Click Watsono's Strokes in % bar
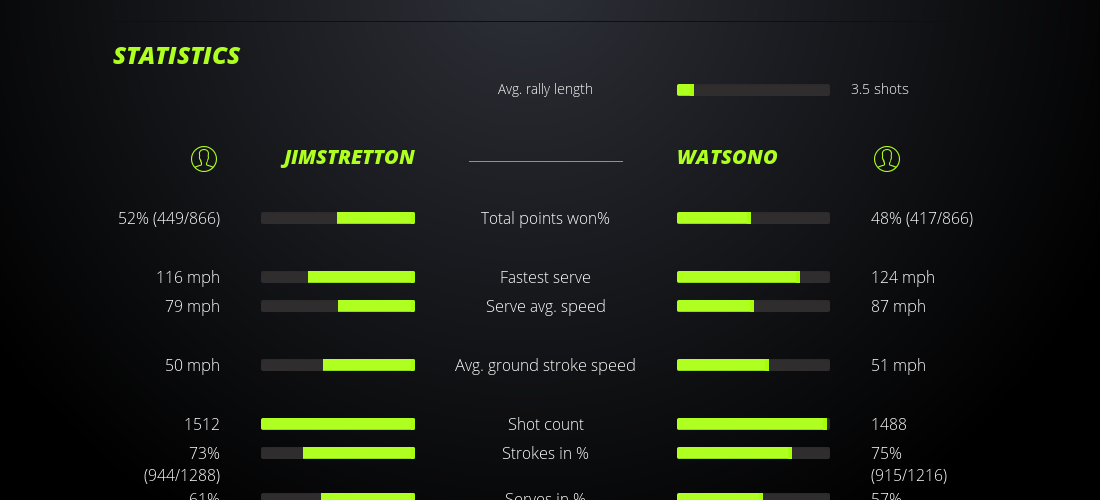This screenshot has width=1100, height=500. tap(753, 453)
